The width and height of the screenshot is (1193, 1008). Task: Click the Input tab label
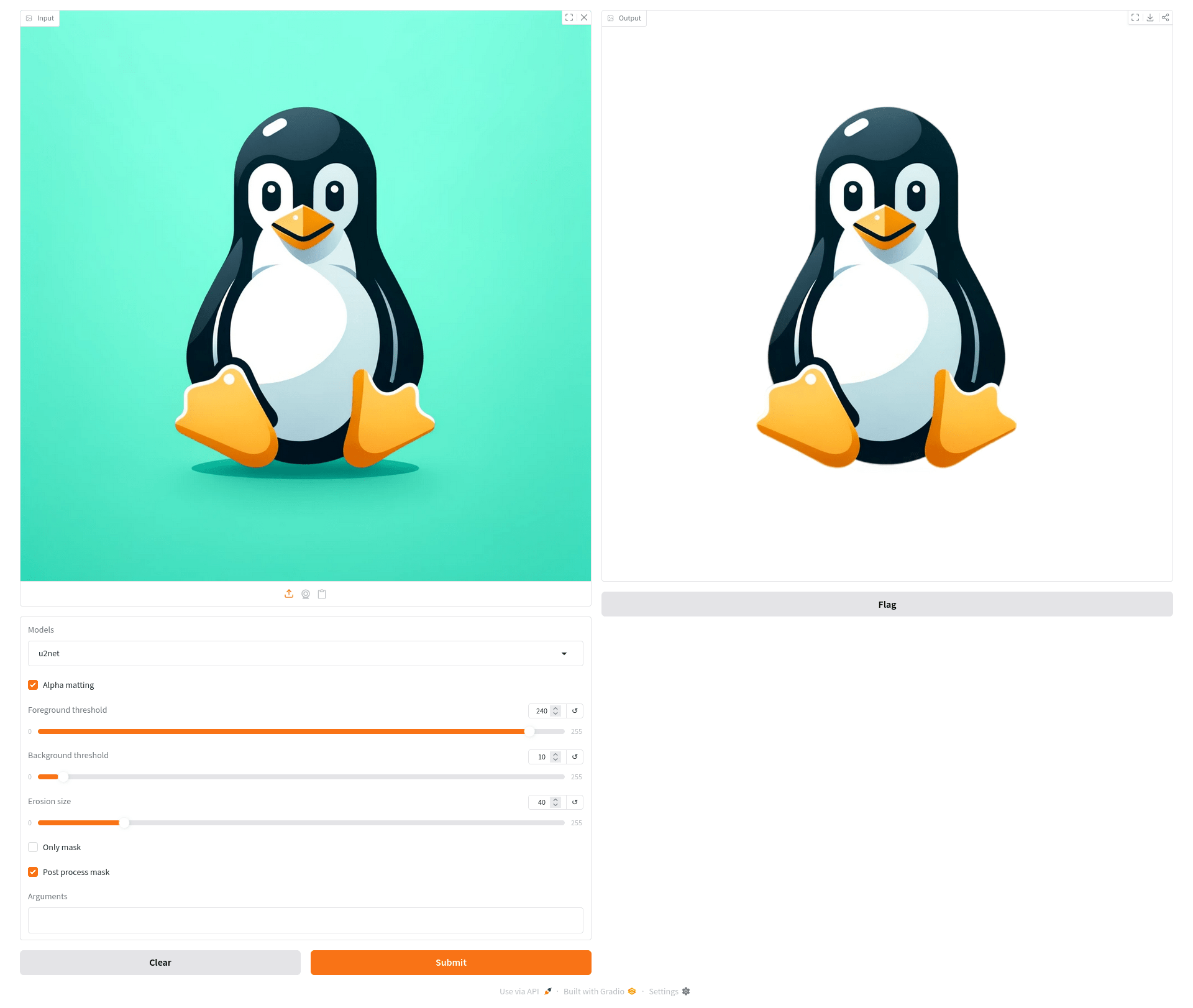pos(40,18)
